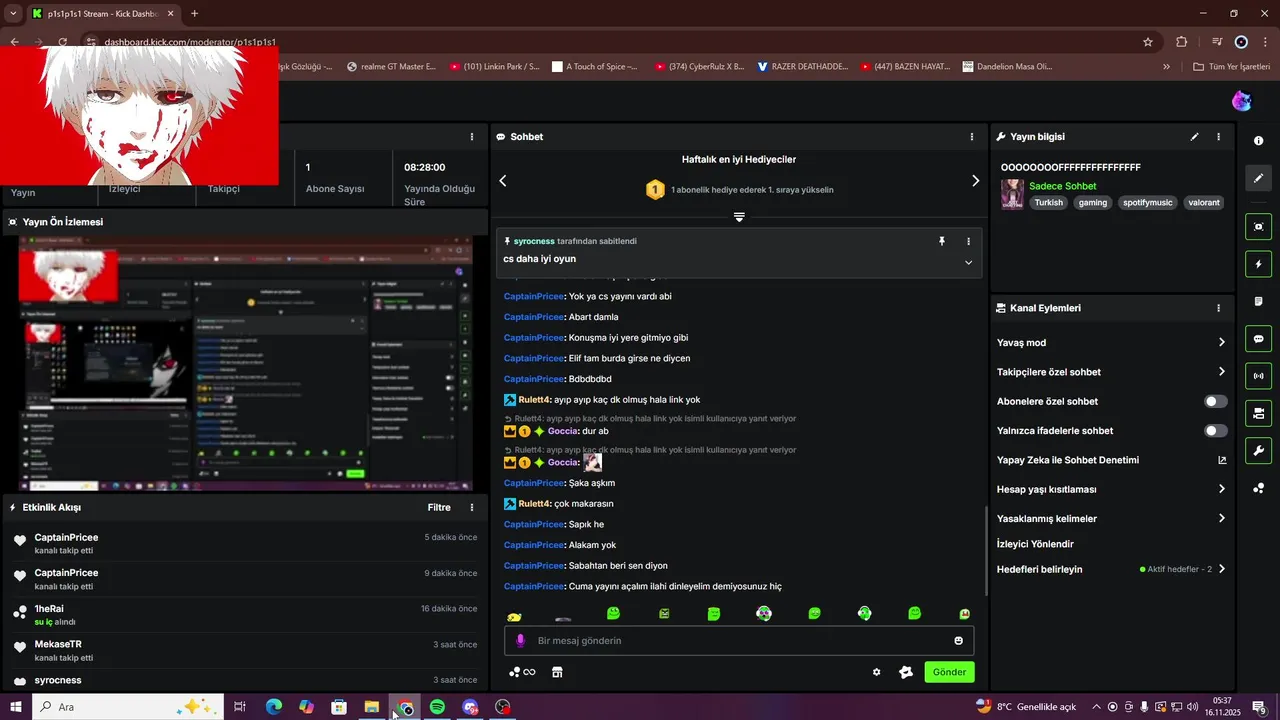Go to next leaderboard slide arrow
1280x720 pixels.
click(975, 181)
